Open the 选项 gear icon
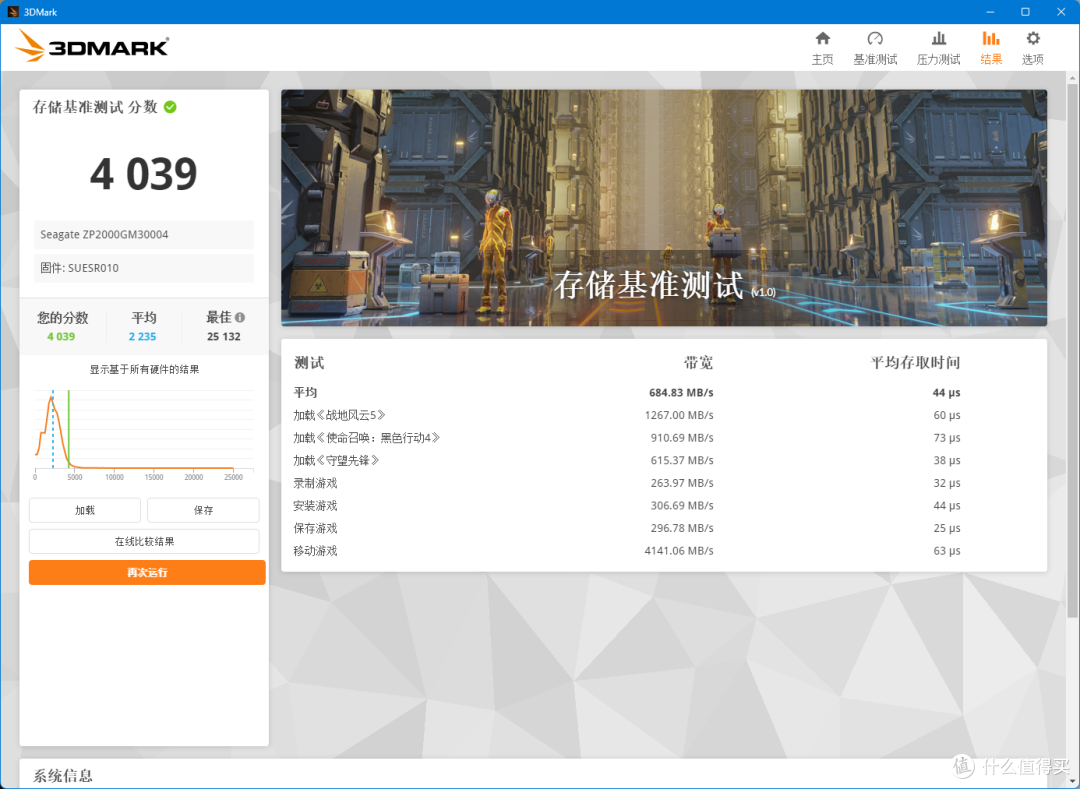The image size is (1080, 789). point(1032,39)
